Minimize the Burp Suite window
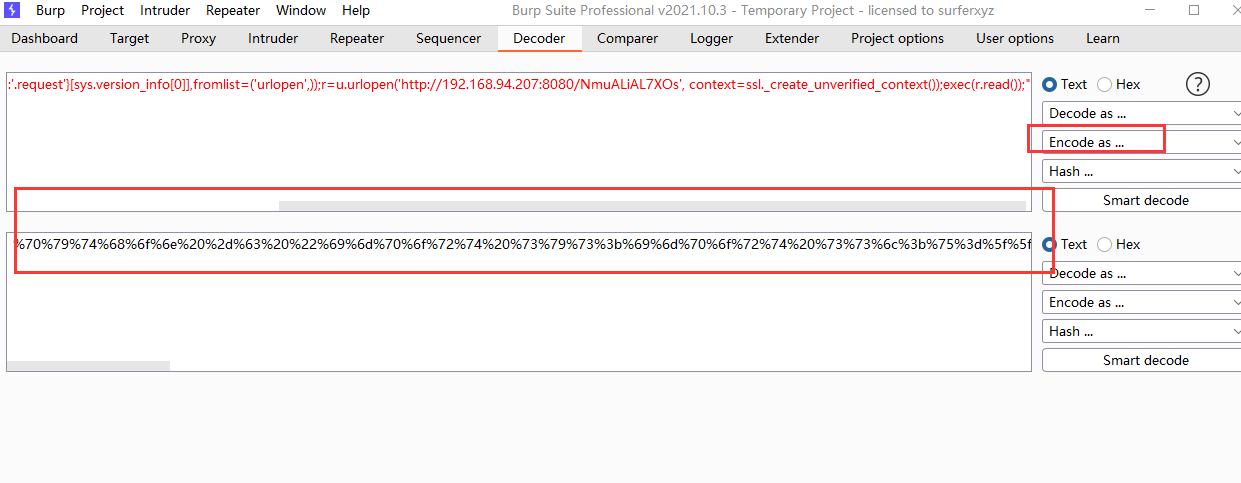 [x=1151, y=10]
